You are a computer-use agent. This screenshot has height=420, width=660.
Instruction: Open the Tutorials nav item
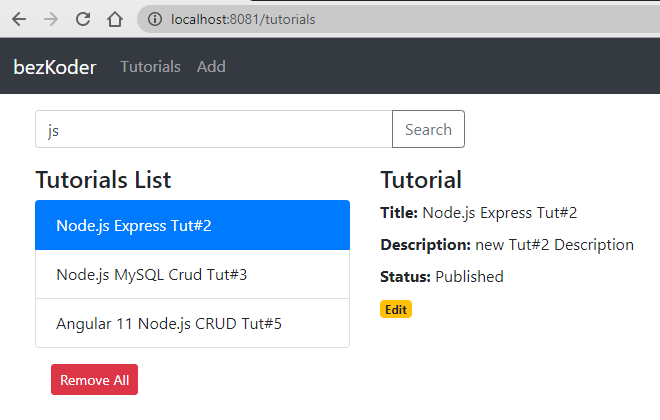[150, 67]
